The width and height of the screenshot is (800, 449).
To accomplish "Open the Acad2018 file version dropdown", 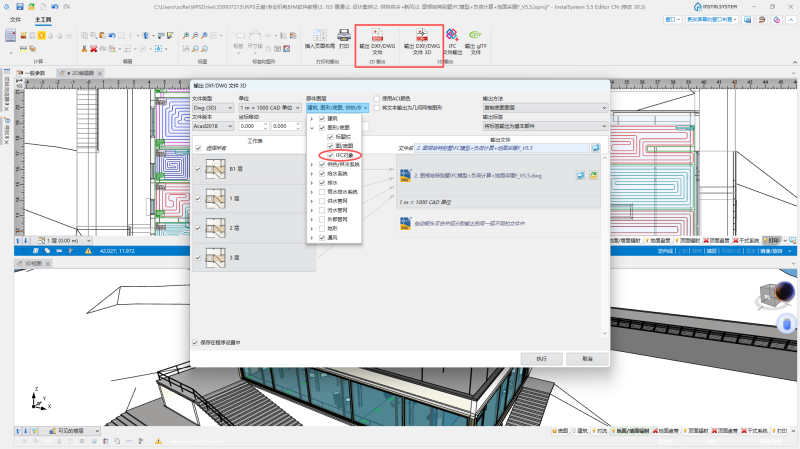I will [x=213, y=126].
